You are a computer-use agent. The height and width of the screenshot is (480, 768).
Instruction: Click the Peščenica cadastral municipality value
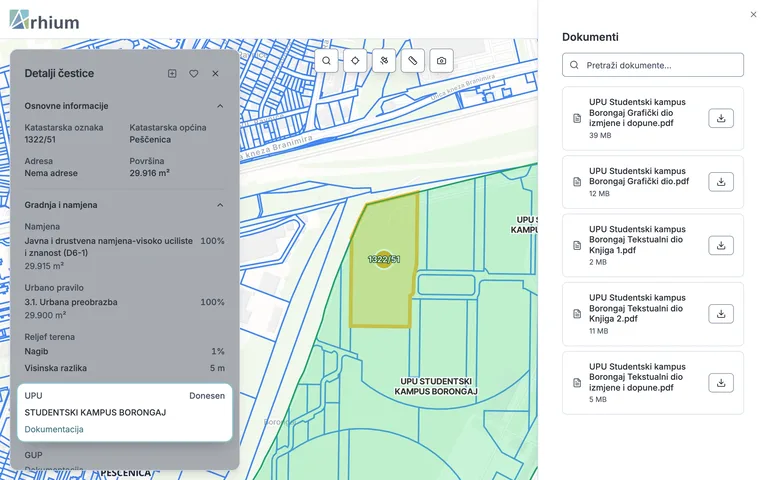[150, 140]
